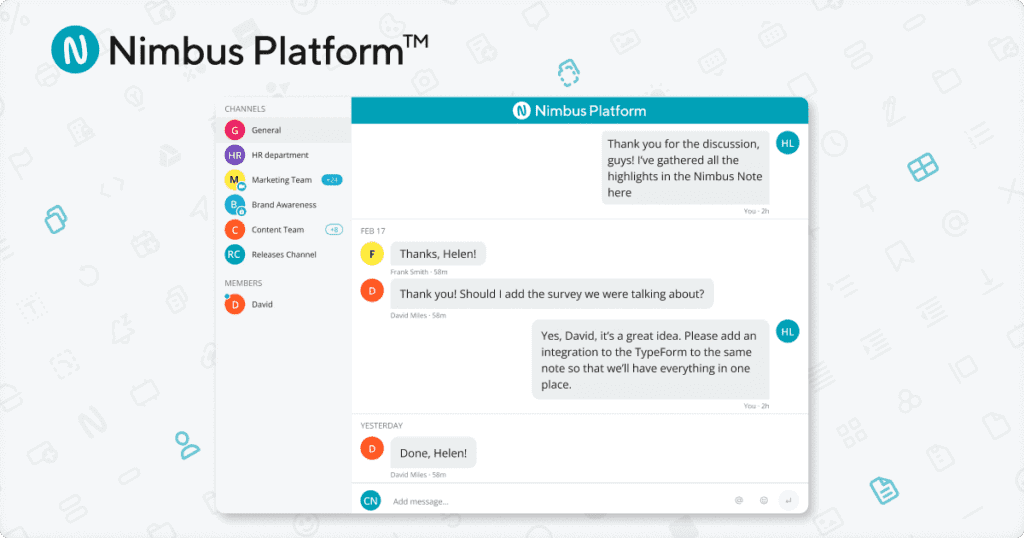1024x538 pixels.
Task: Click the mention @ icon in message bar
Action: coord(739,500)
